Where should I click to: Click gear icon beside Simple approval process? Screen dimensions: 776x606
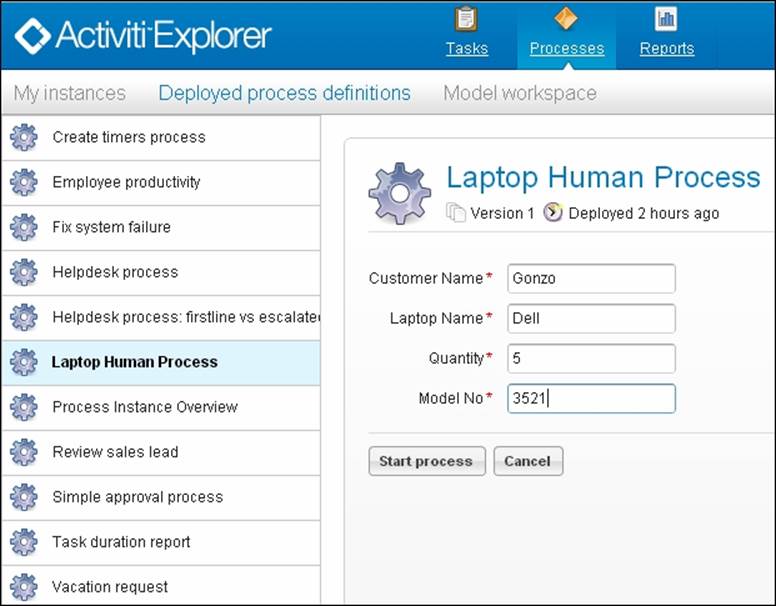point(24,498)
